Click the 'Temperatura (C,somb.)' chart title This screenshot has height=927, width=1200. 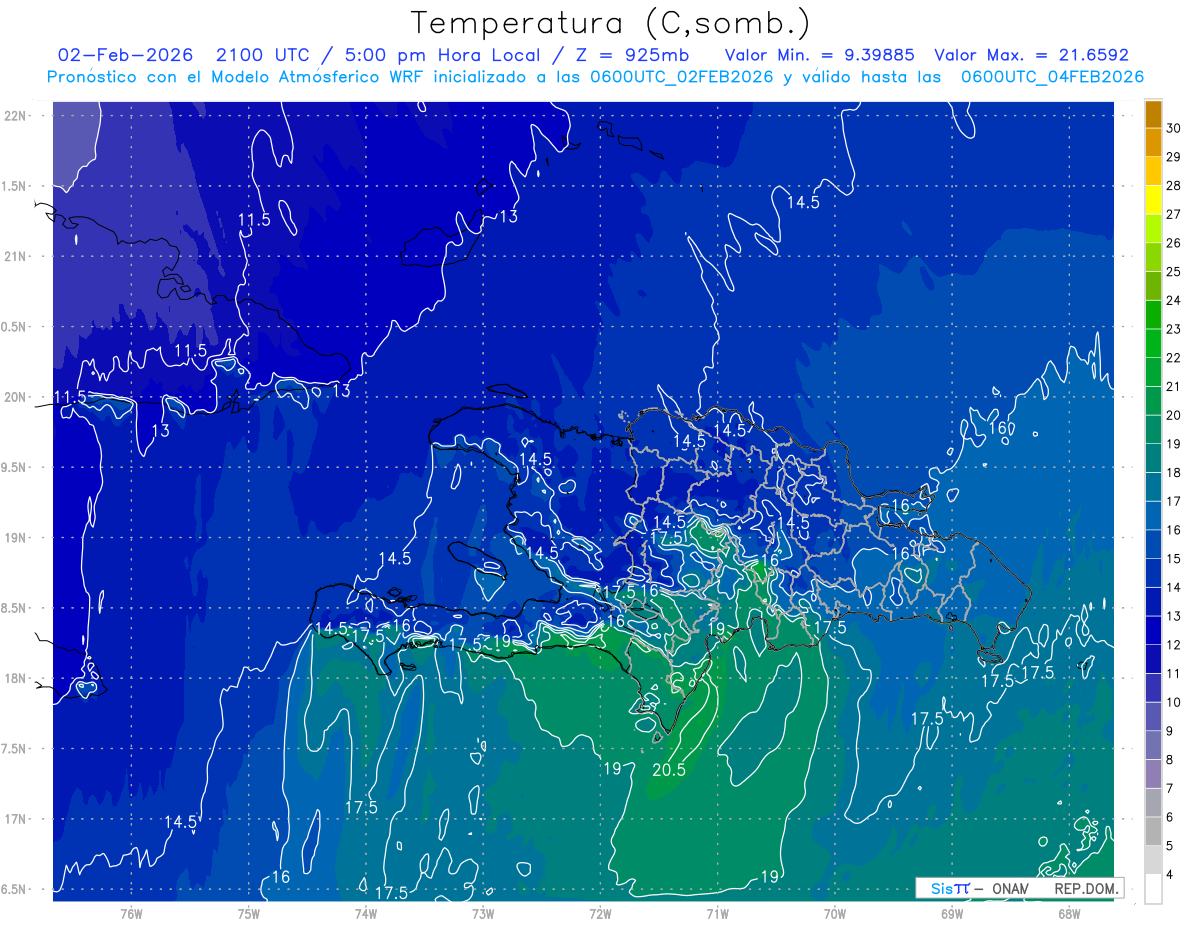click(611, 23)
